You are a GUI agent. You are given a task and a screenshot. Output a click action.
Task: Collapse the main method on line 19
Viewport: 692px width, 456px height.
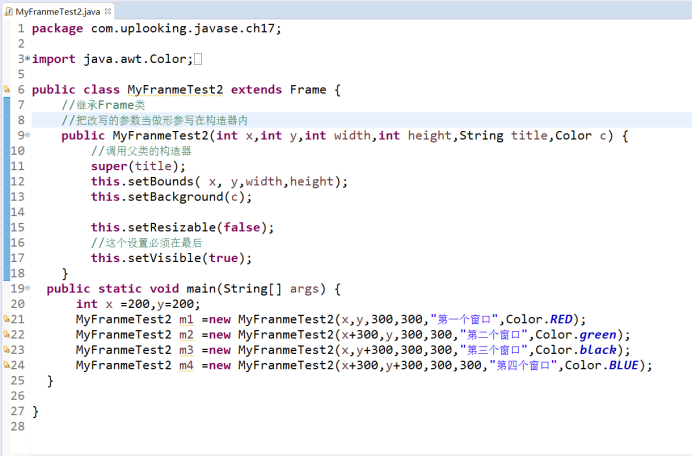pos(28,288)
